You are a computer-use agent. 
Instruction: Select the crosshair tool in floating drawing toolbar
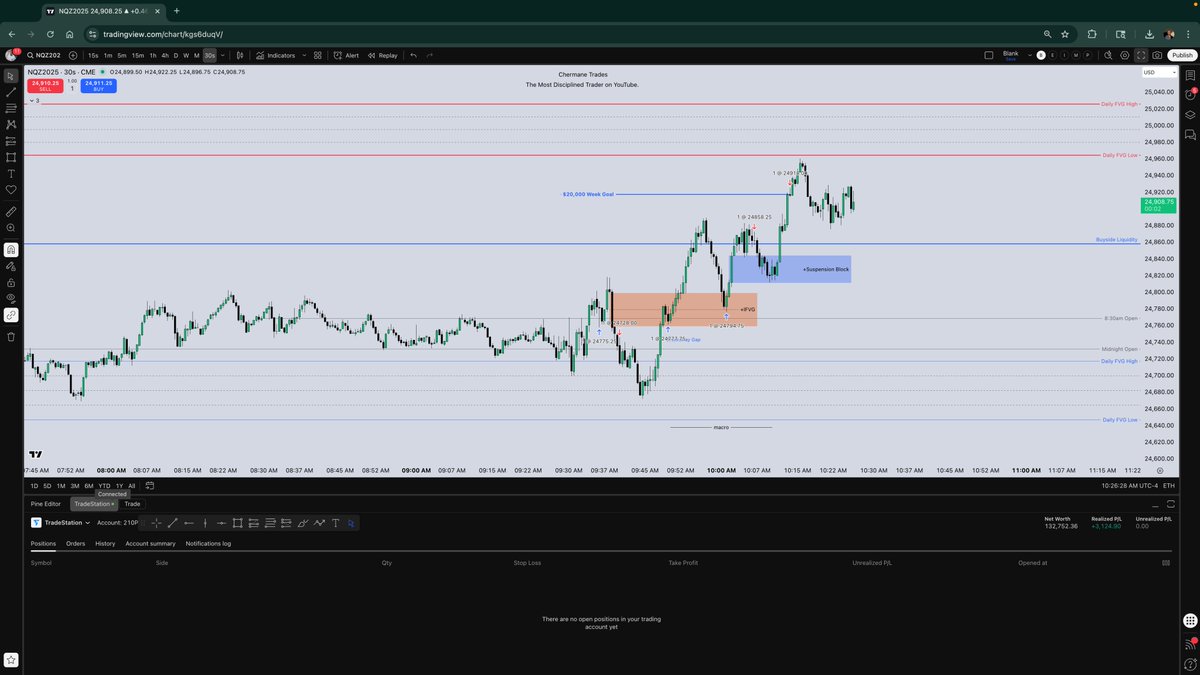click(x=156, y=523)
